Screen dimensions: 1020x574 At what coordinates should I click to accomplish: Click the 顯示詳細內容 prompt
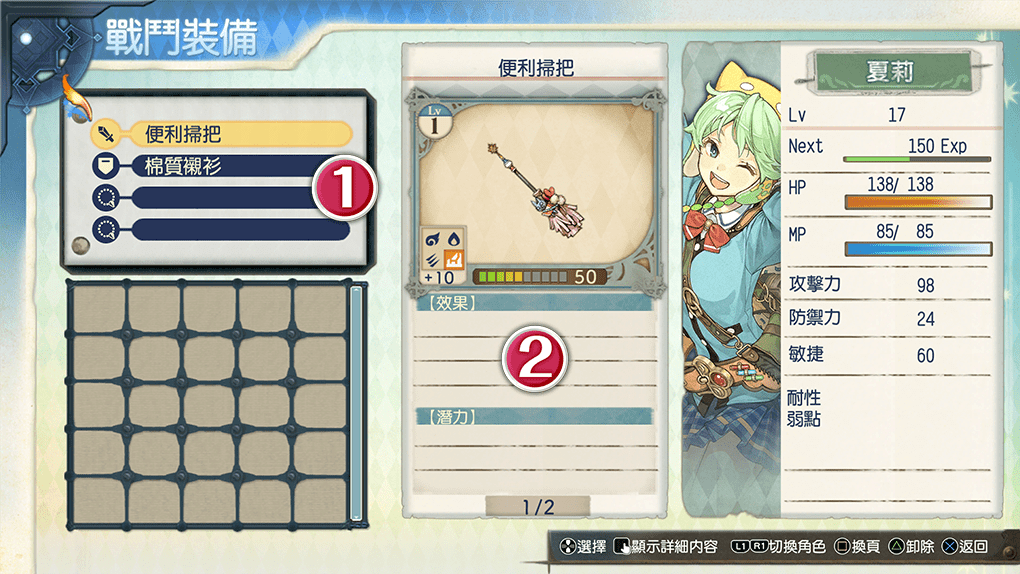tap(665, 546)
